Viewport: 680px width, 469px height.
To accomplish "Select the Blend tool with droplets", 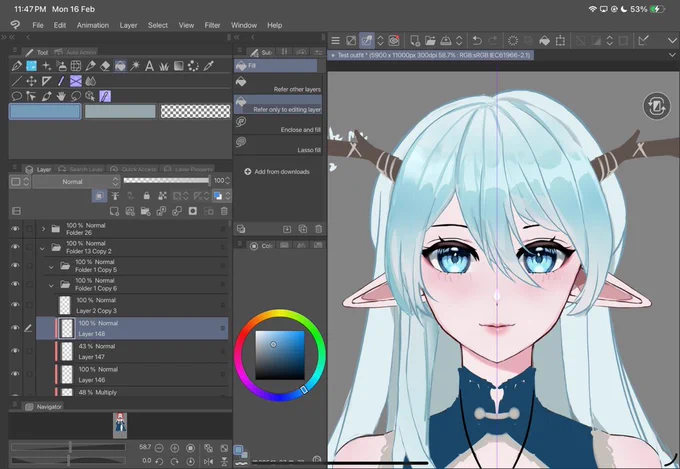I will point(90,81).
